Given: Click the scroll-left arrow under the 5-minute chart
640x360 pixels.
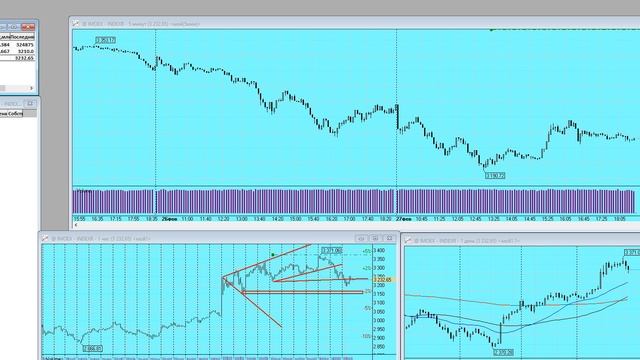Looking at the screenshot, I should pos(76,225).
